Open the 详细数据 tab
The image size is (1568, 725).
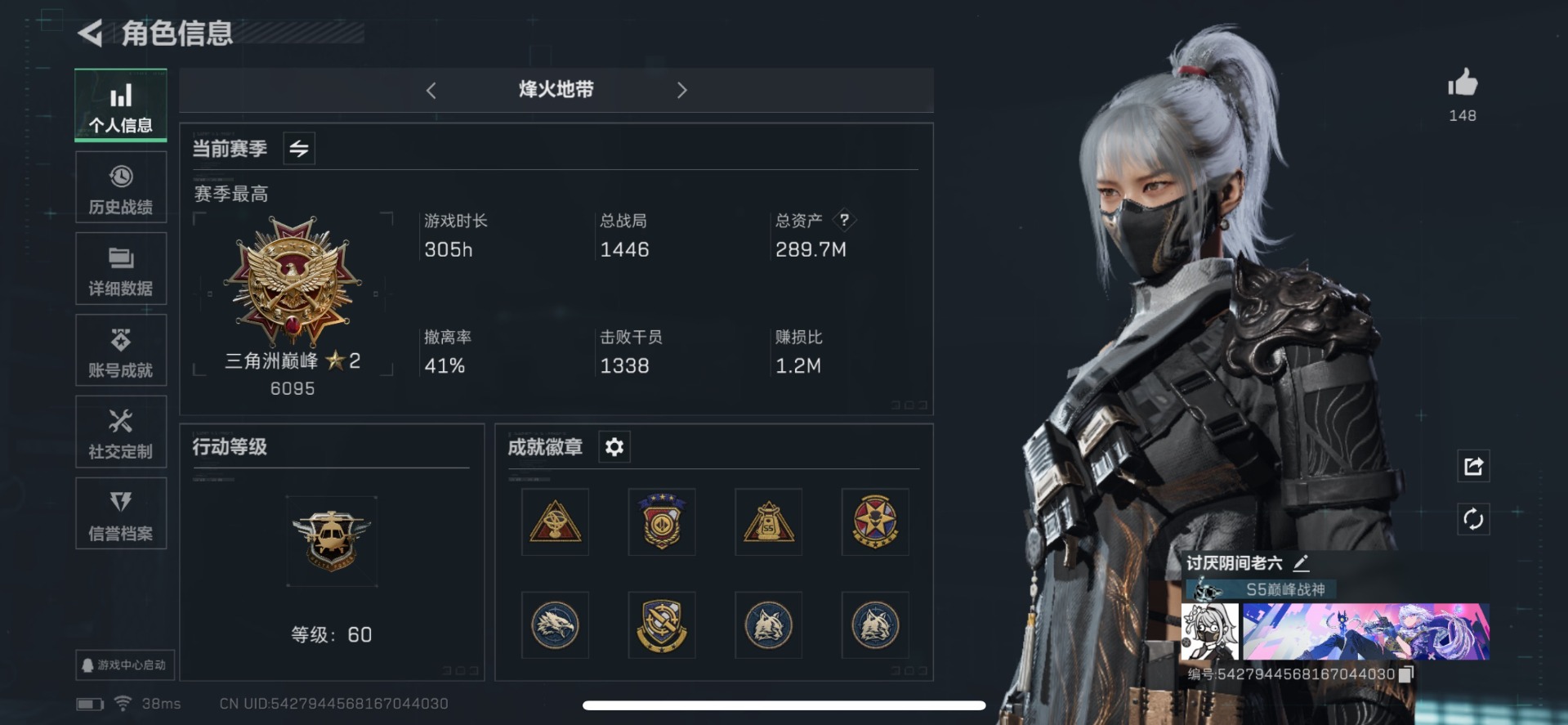[121, 269]
